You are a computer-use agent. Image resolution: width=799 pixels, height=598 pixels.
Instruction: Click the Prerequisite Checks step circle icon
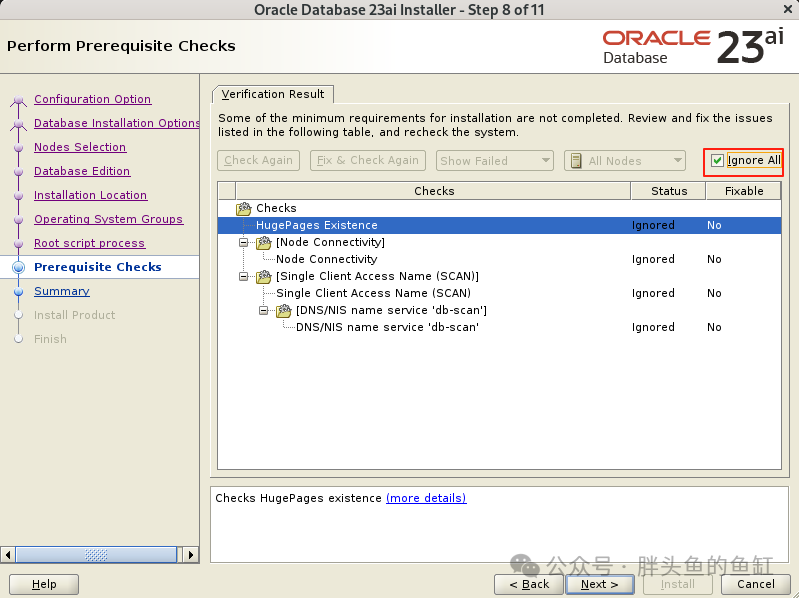click(18, 267)
